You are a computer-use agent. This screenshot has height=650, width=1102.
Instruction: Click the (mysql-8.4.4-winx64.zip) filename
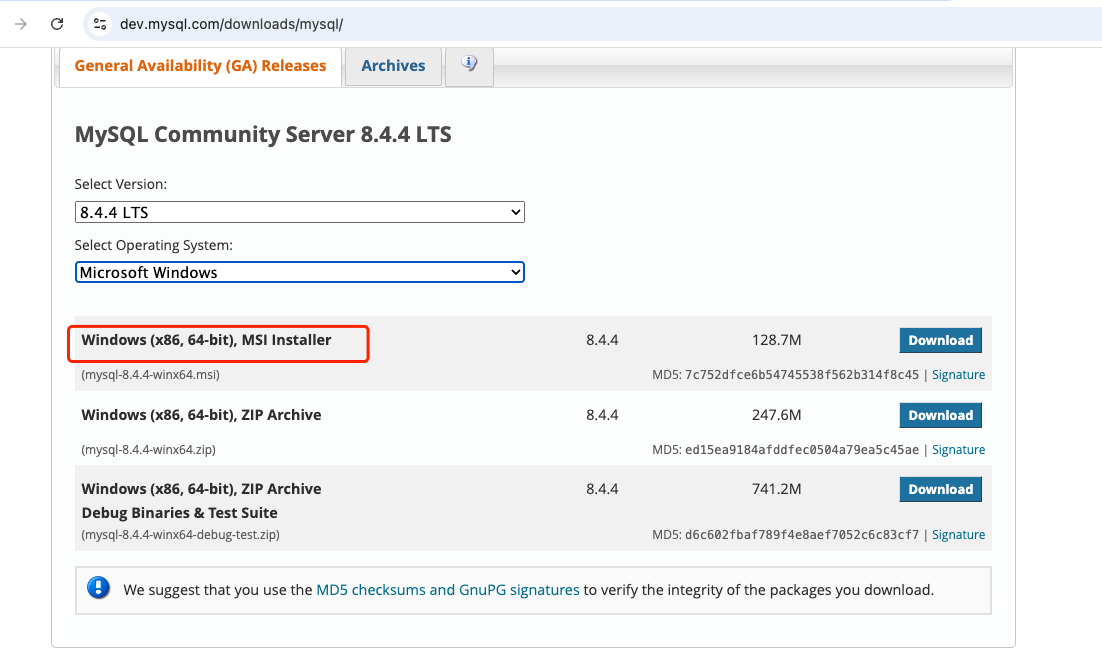(x=148, y=450)
